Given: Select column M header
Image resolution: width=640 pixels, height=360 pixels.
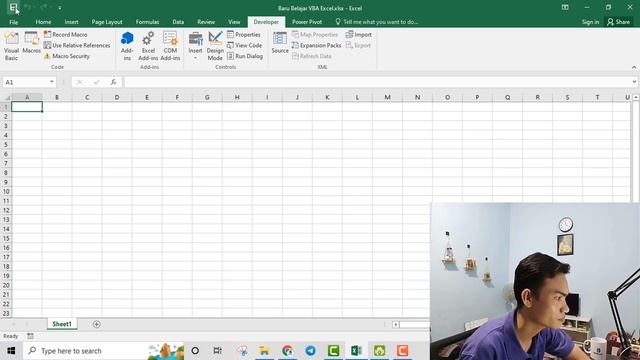Looking at the screenshot, I should 387,98.
